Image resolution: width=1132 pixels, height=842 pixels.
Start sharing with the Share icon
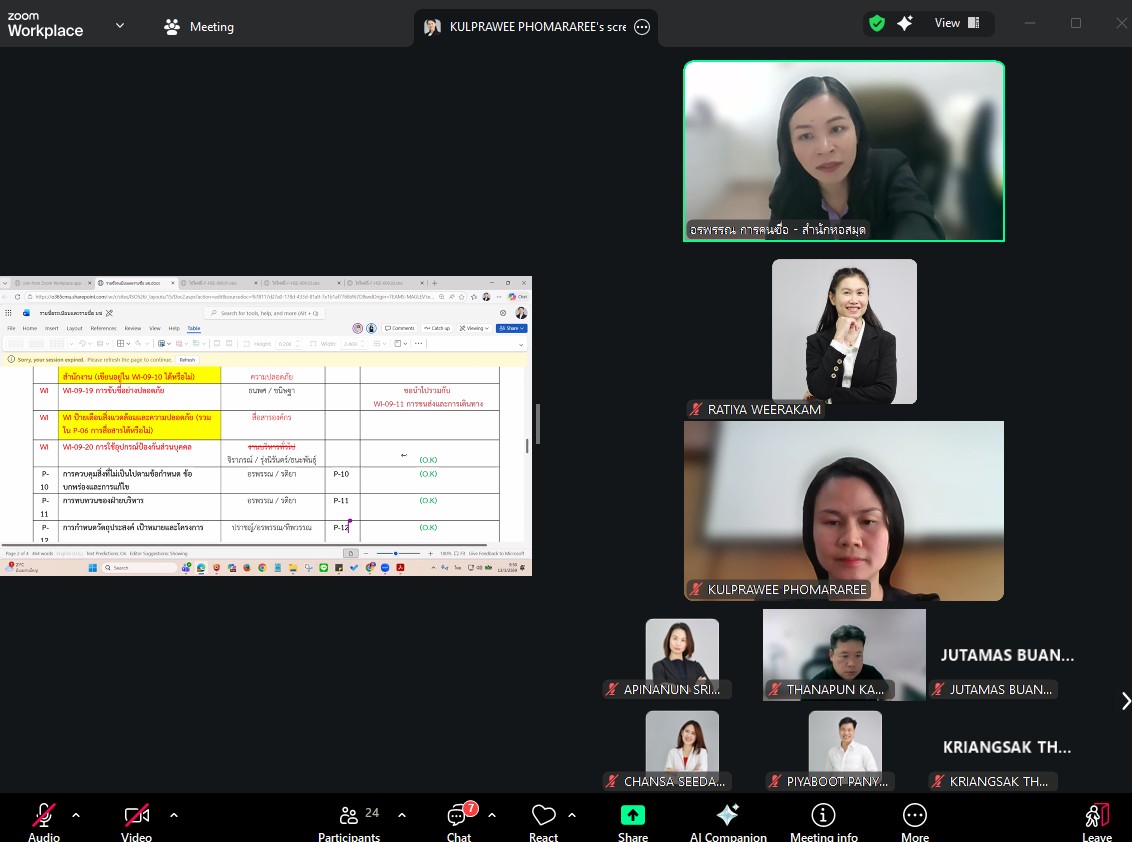[x=633, y=815]
